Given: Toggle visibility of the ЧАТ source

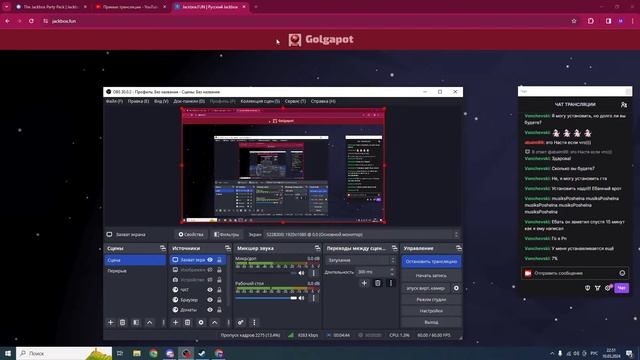Looking at the screenshot, I should (210, 290).
